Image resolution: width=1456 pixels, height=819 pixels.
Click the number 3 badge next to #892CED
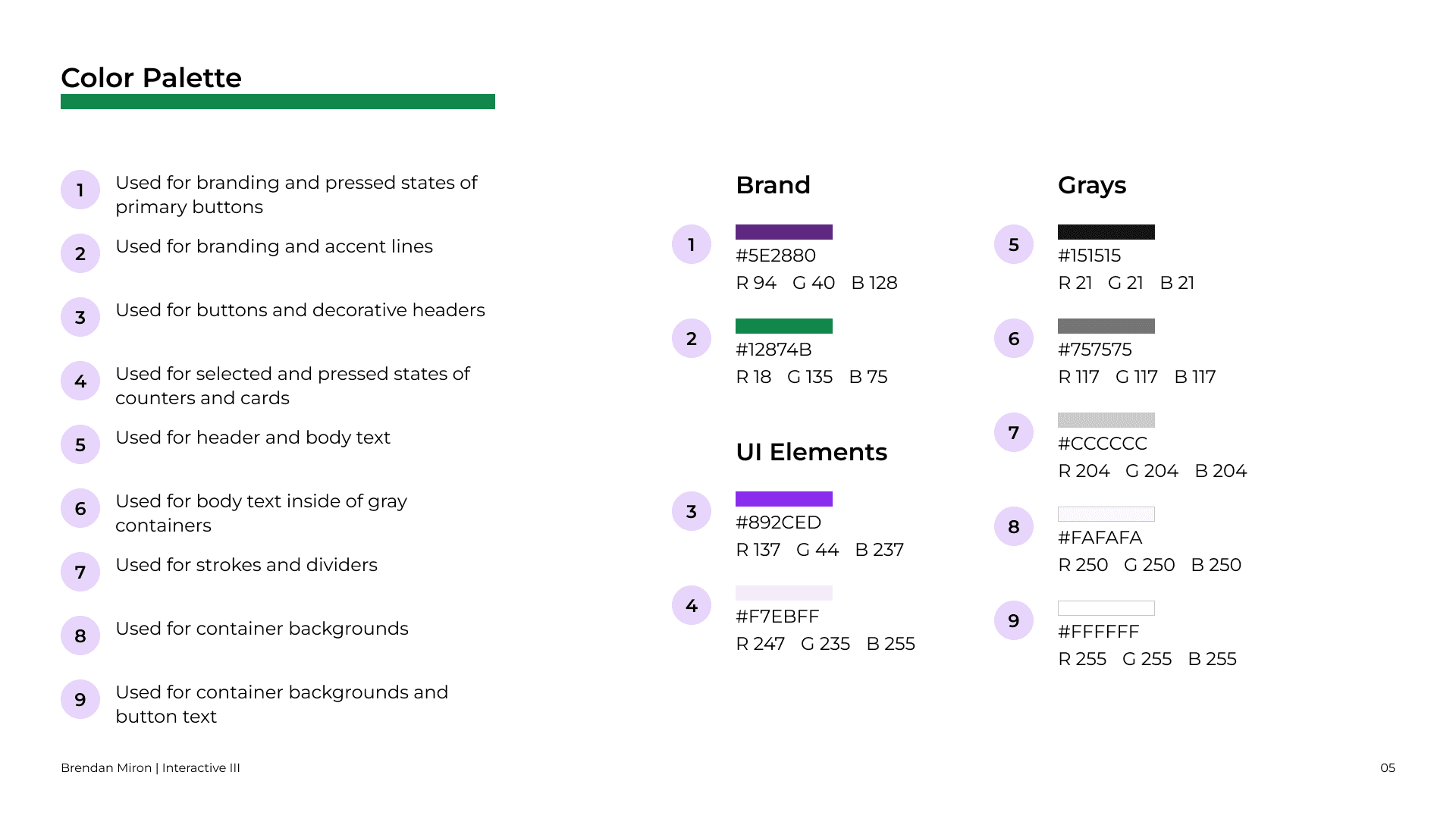click(692, 511)
